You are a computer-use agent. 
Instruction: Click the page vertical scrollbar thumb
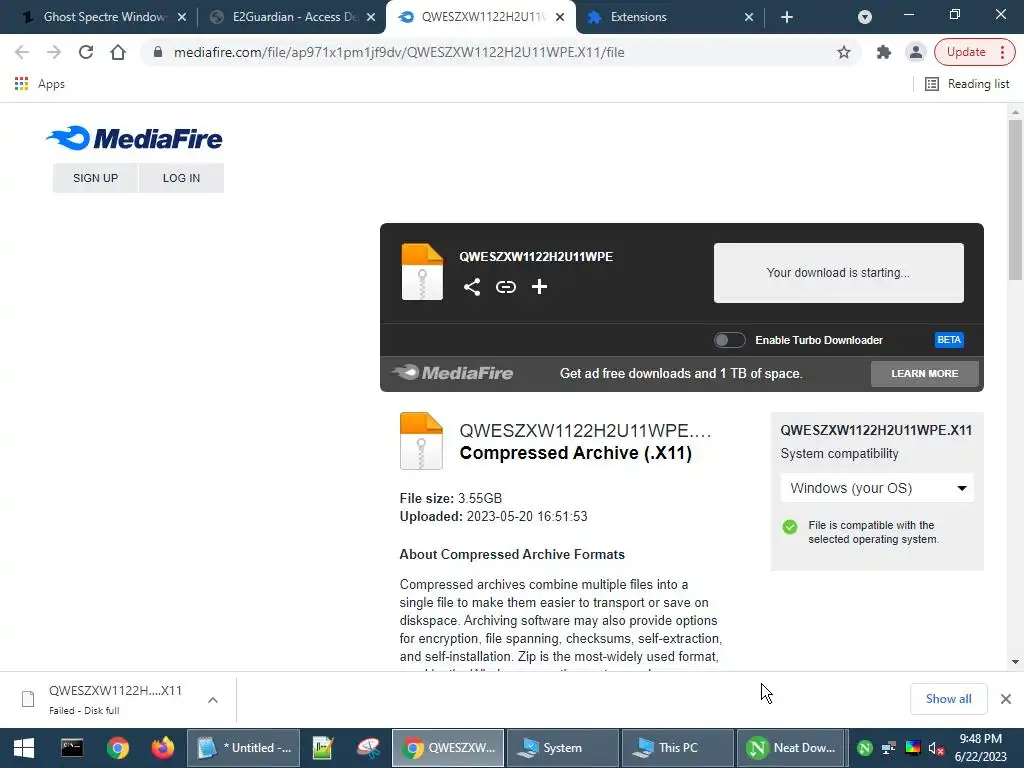point(1015,199)
